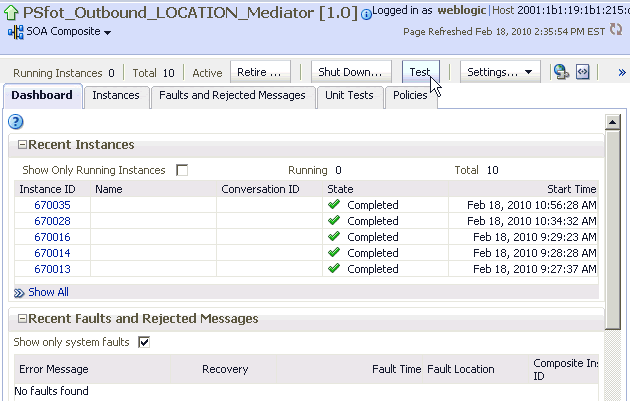Click the SOA Composite icon

point(15,32)
